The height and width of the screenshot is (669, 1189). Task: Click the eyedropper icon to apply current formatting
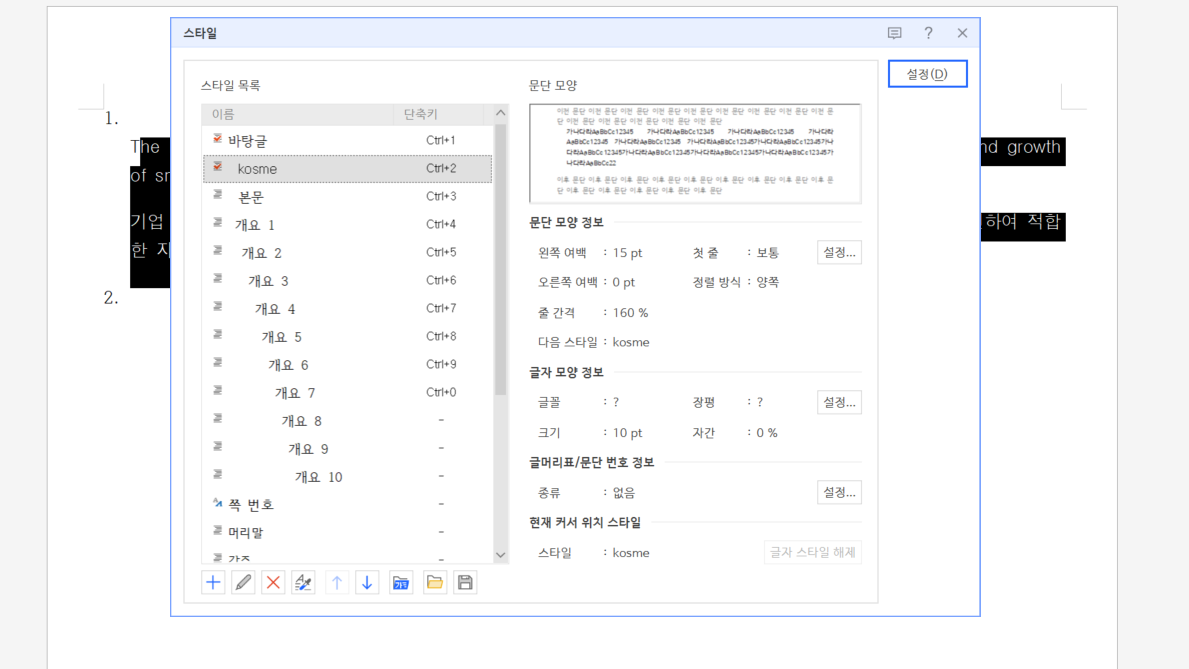point(303,582)
